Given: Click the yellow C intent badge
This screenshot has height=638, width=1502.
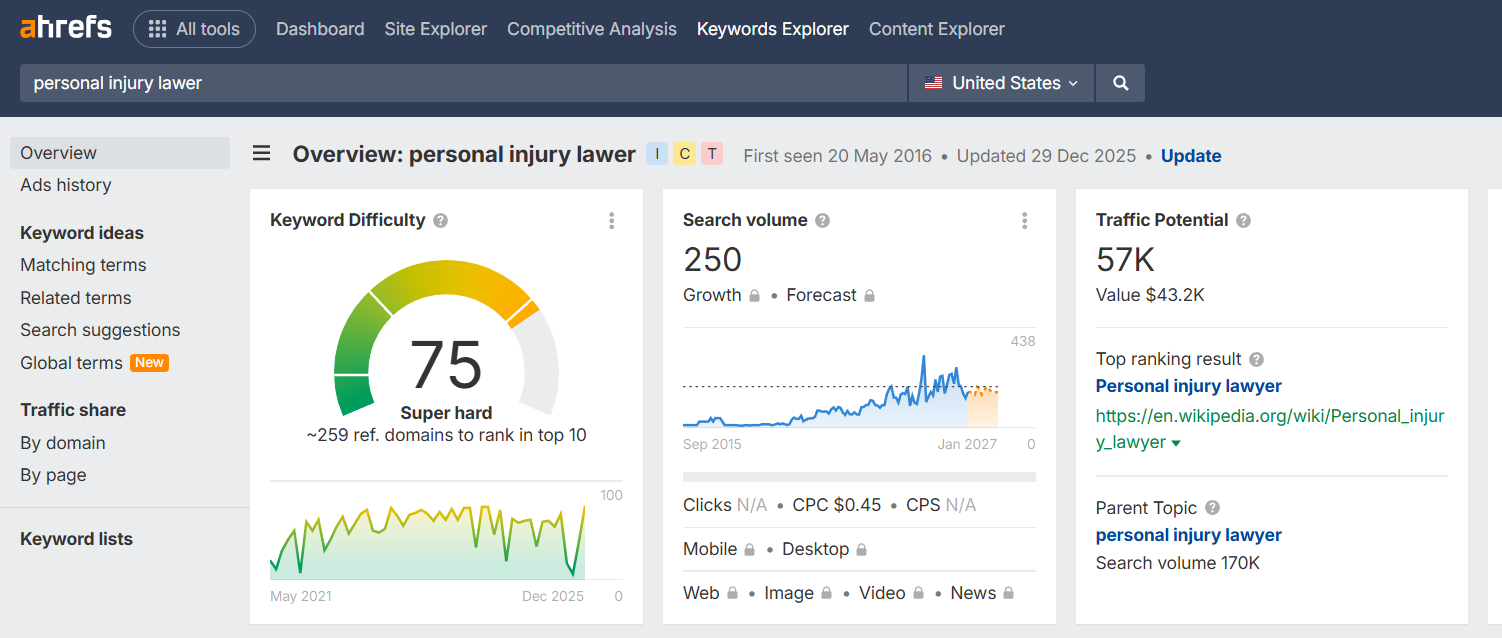Looking at the screenshot, I should 684,154.
